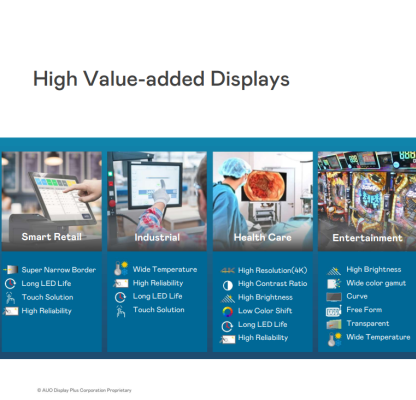
Task: Click the High Reliability icon under Smart Retail
Action: [10, 311]
